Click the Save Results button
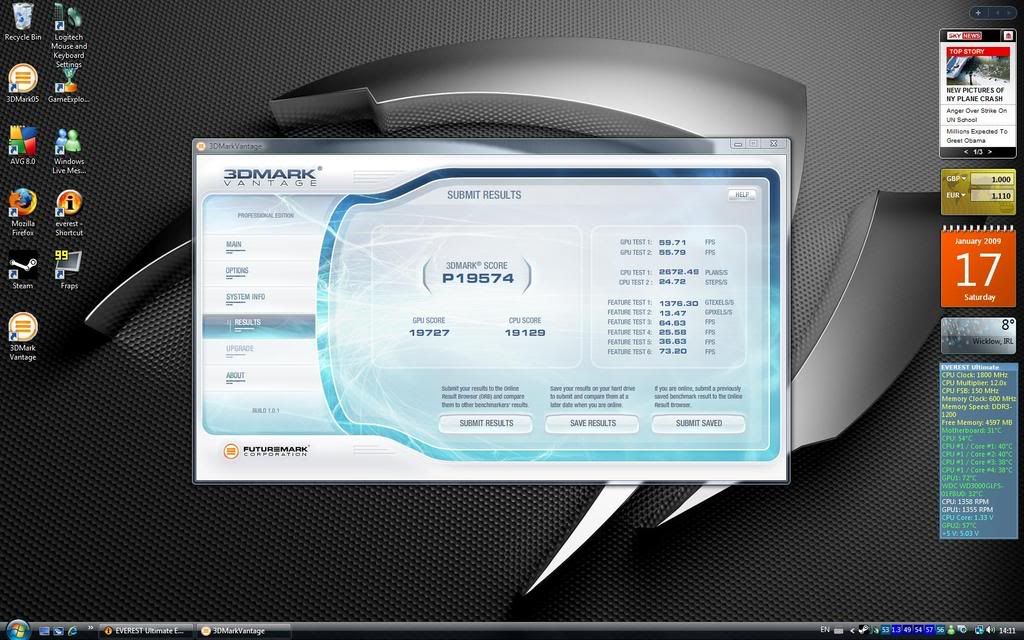Viewport: 1024px width, 640px height. [x=592, y=423]
